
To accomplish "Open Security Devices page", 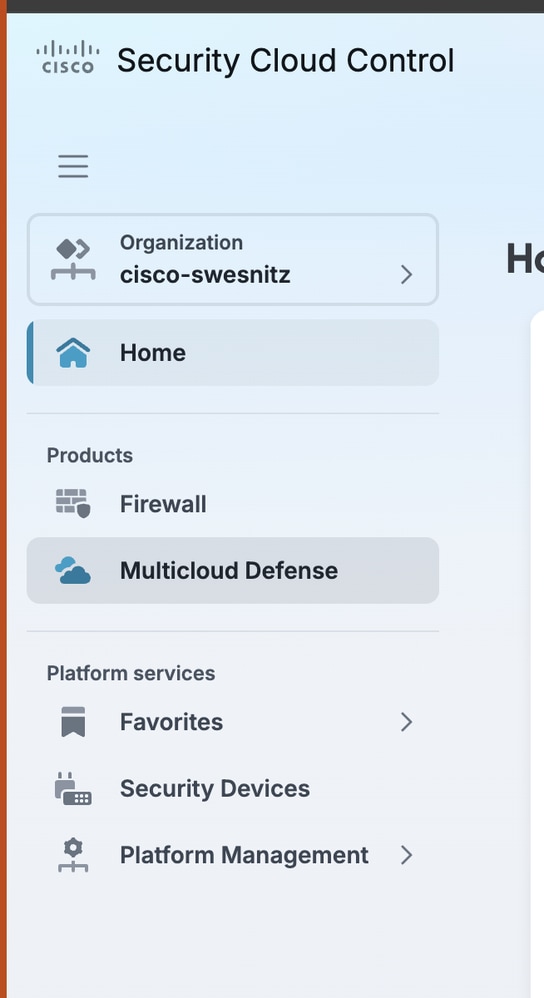I will pos(233,789).
